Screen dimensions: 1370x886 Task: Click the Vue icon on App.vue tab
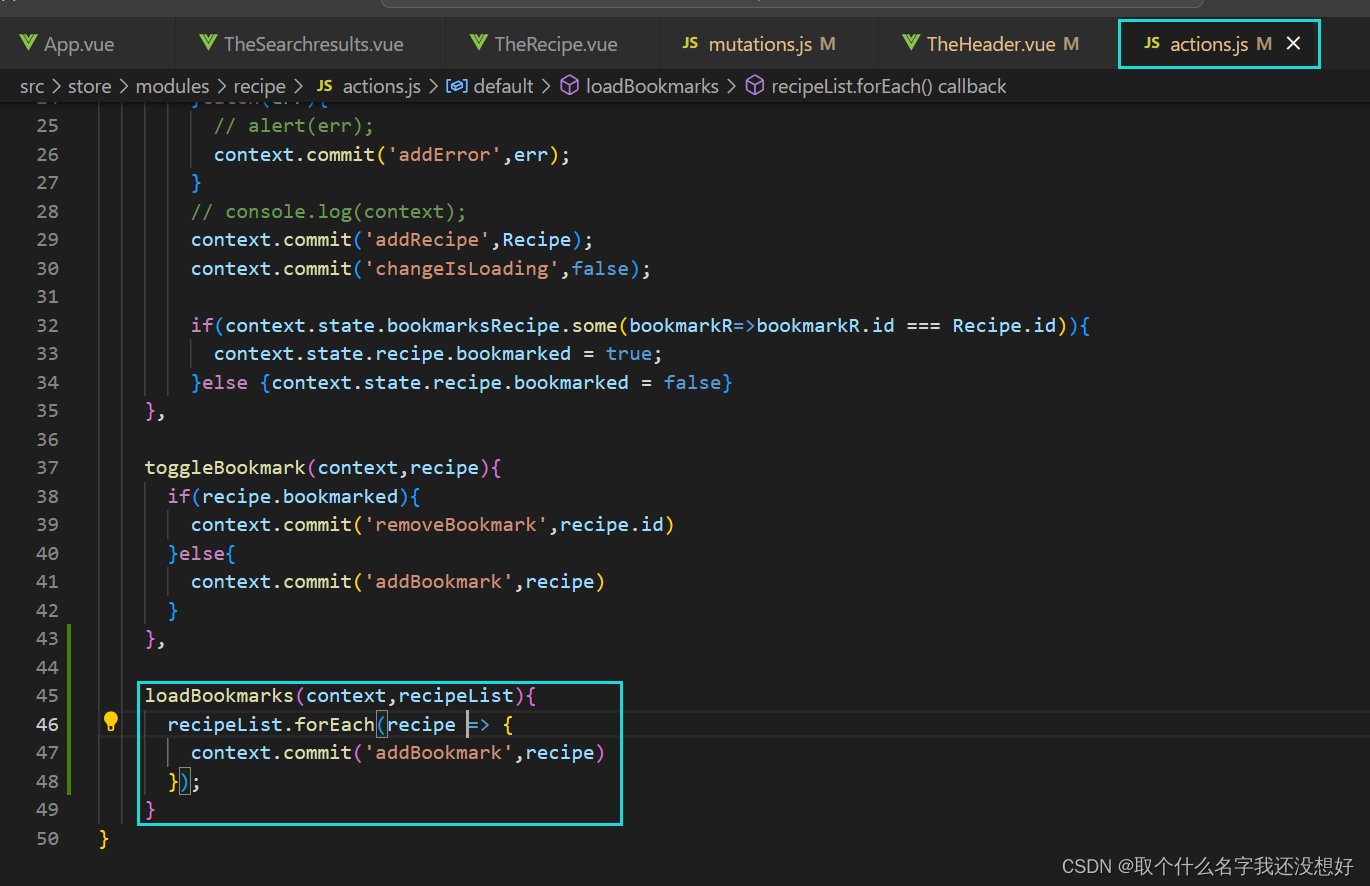[28, 43]
